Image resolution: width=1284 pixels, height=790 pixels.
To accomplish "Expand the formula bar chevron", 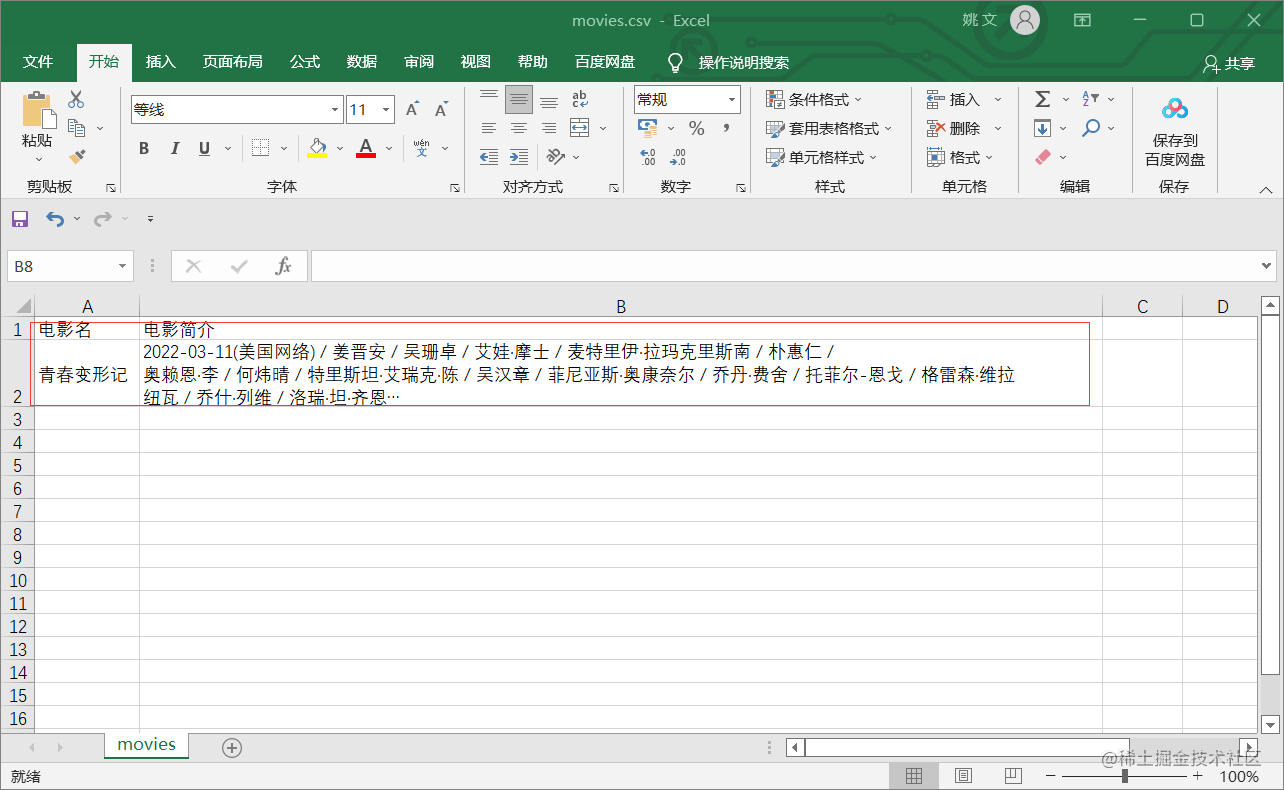I will coord(1267,266).
